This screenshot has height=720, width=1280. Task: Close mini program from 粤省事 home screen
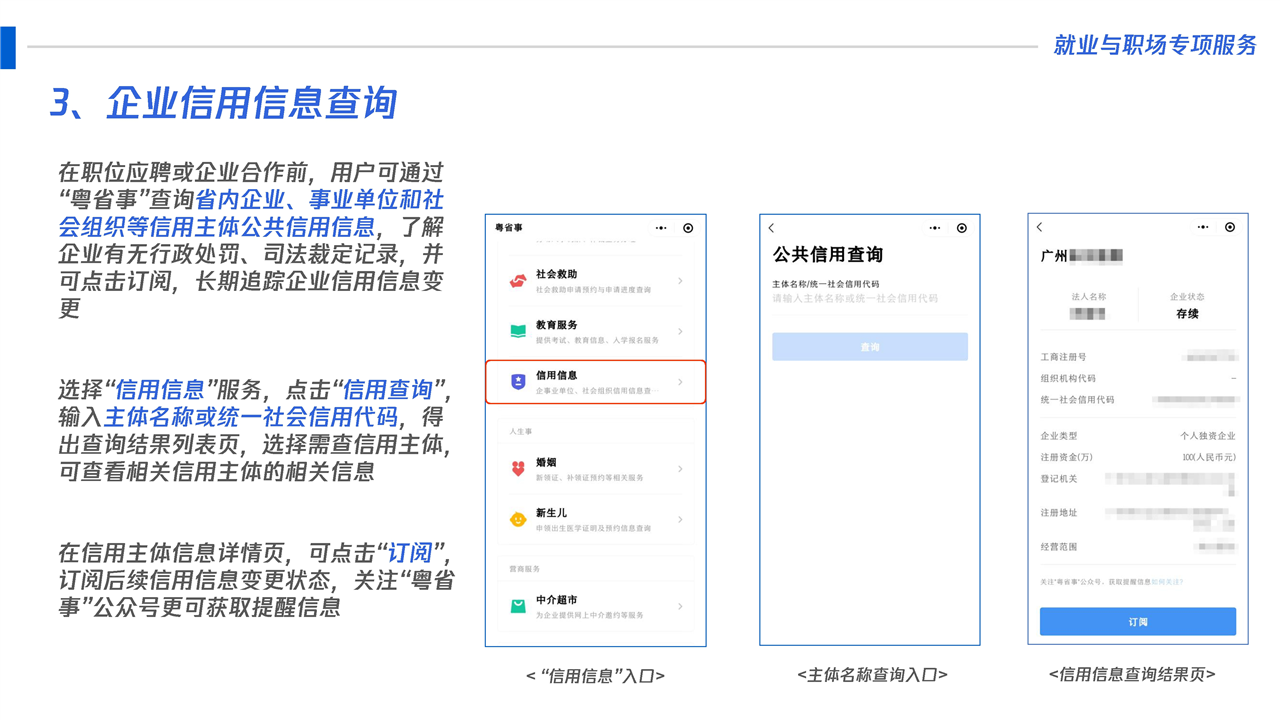click(x=688, y=228)
